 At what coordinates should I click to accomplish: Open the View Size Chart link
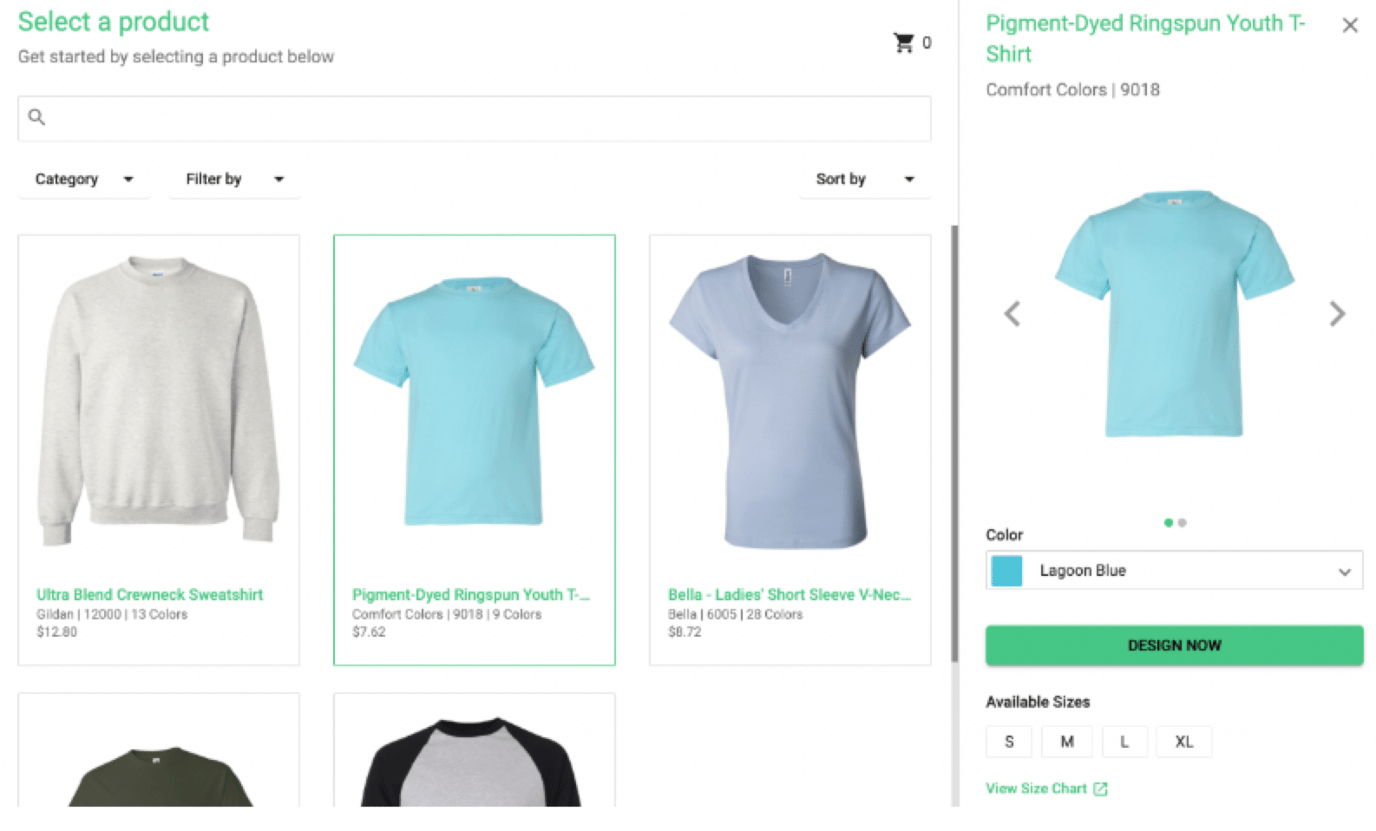point(1037,788)
